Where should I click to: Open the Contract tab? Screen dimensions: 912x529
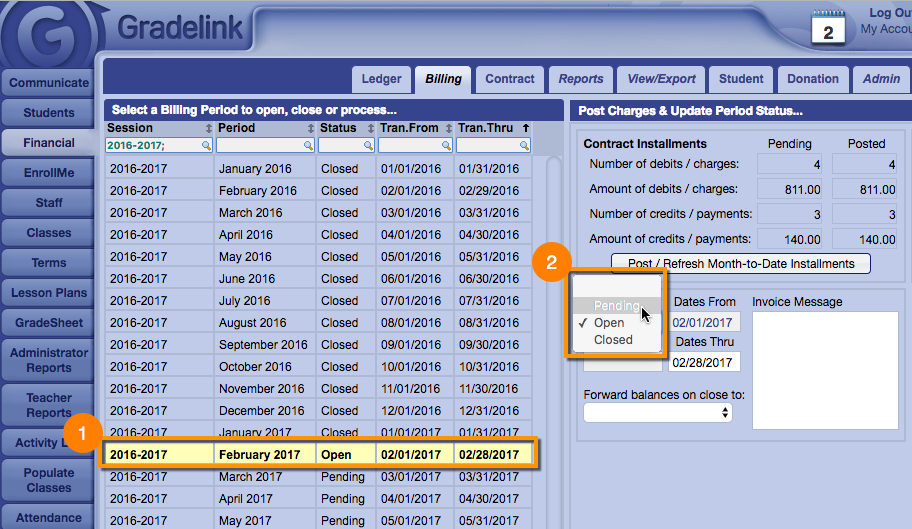pos(509,79)
